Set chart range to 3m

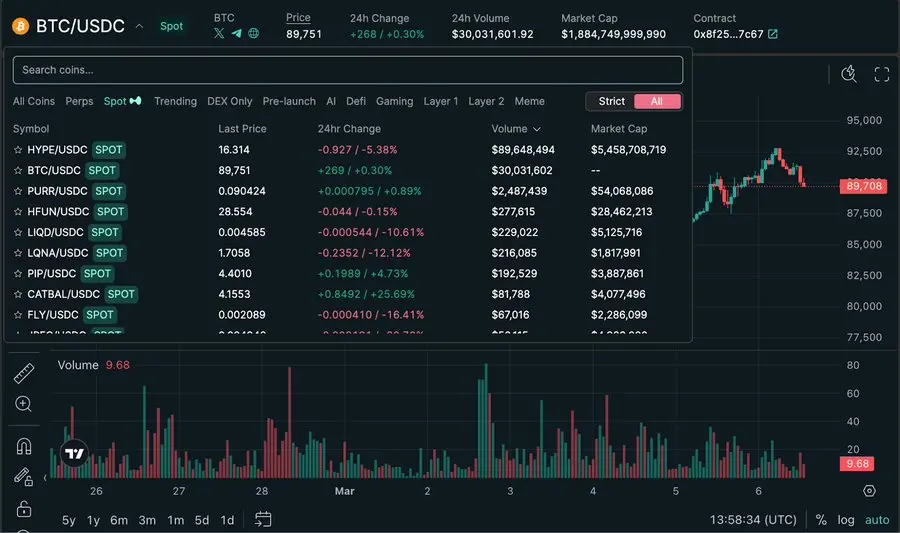click(147, 520)
